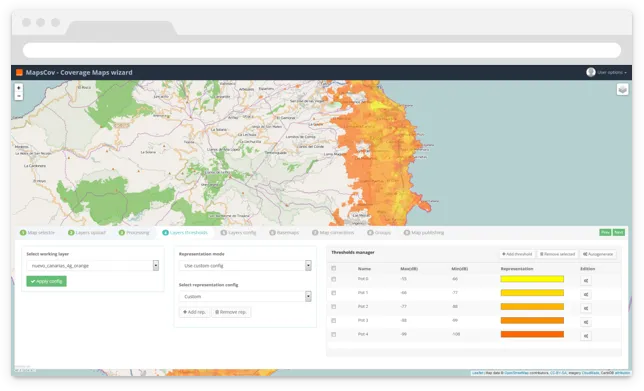Screen dimensions: 644x391
Task: Click the green Prev wizard button
Action: tap(605, 232)
